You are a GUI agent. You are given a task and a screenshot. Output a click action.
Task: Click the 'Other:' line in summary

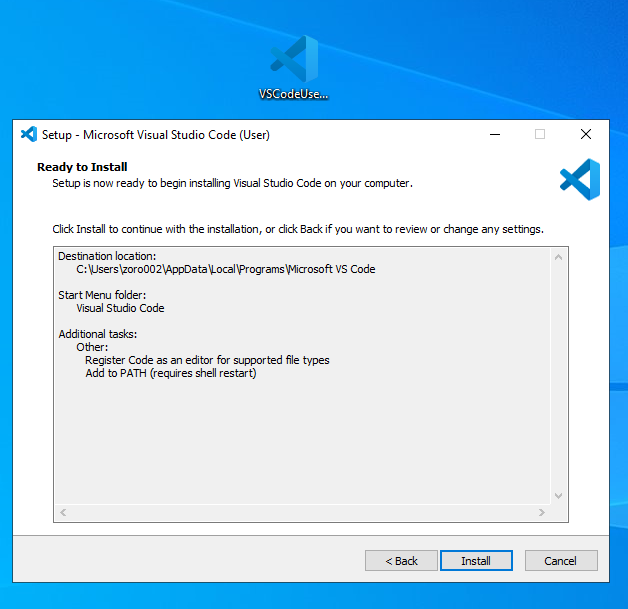click(92, 347)
